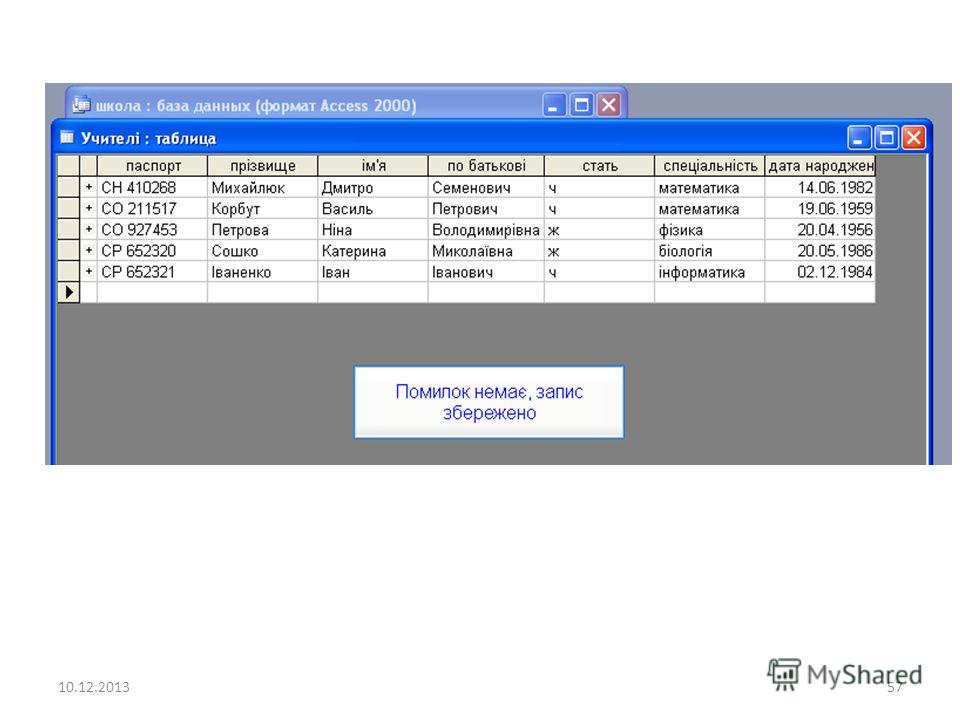Click the surname cell 'Михайлюк'
The width and height of the screenshot is (960, 720).
pyautogui.click(x=263, y=187)
